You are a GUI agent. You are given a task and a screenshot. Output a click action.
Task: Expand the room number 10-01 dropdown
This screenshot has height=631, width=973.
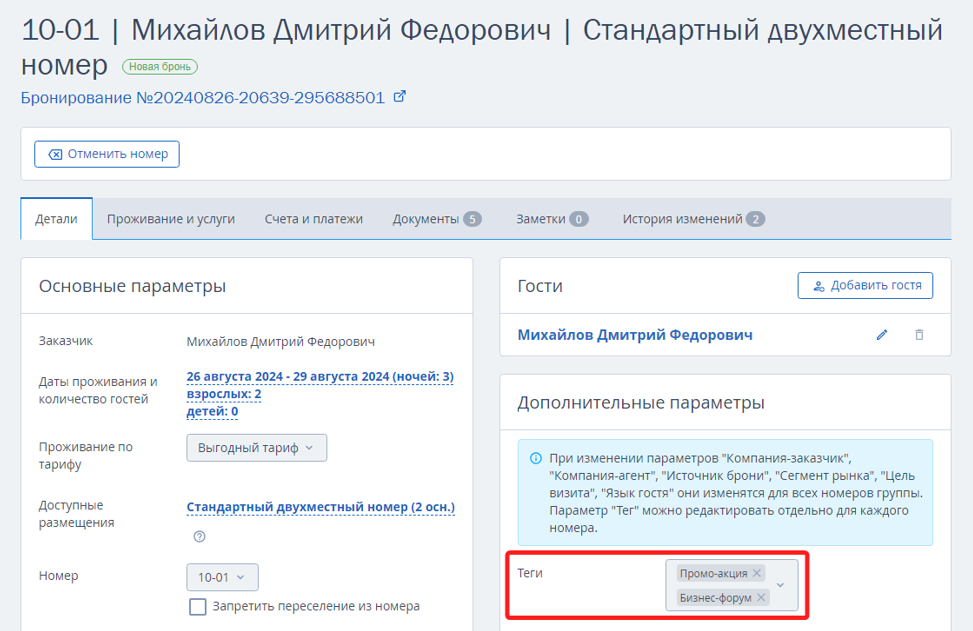222,578
